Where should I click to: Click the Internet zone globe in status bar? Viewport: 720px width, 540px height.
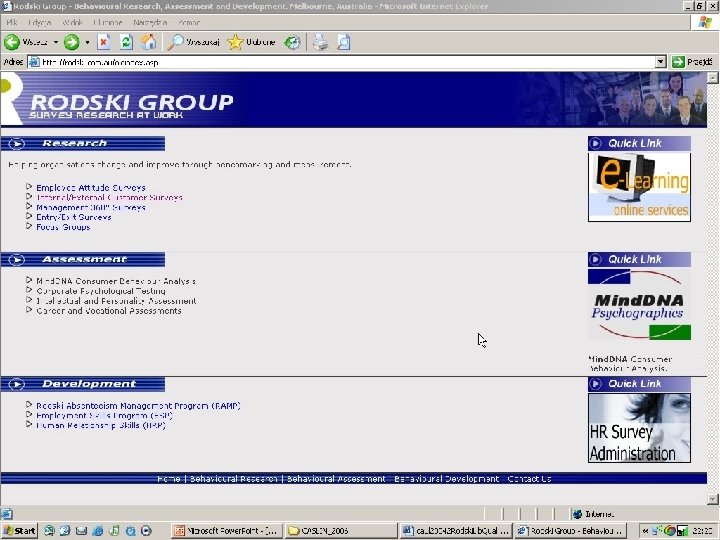[x=577, y=514]
